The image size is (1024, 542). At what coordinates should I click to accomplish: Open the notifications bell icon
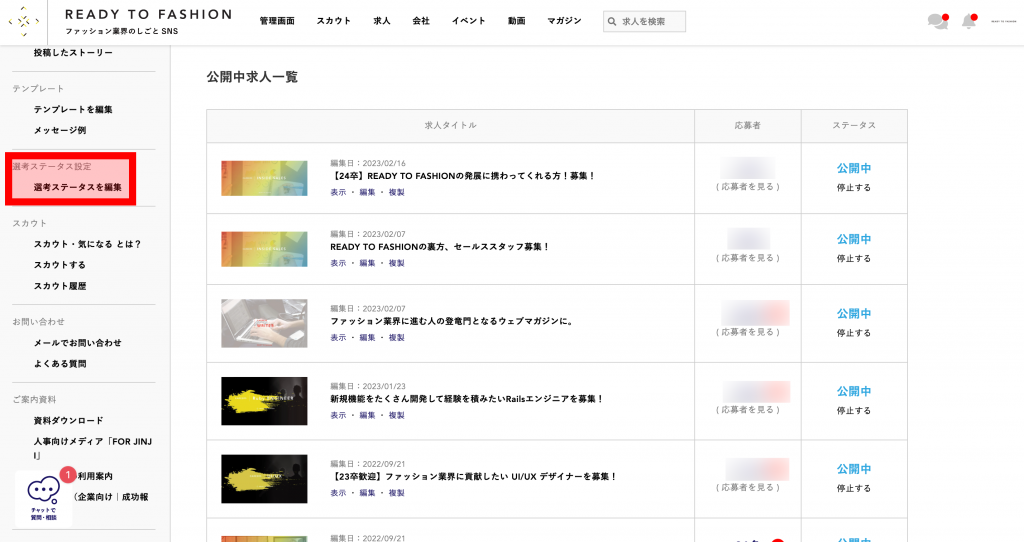969,22
